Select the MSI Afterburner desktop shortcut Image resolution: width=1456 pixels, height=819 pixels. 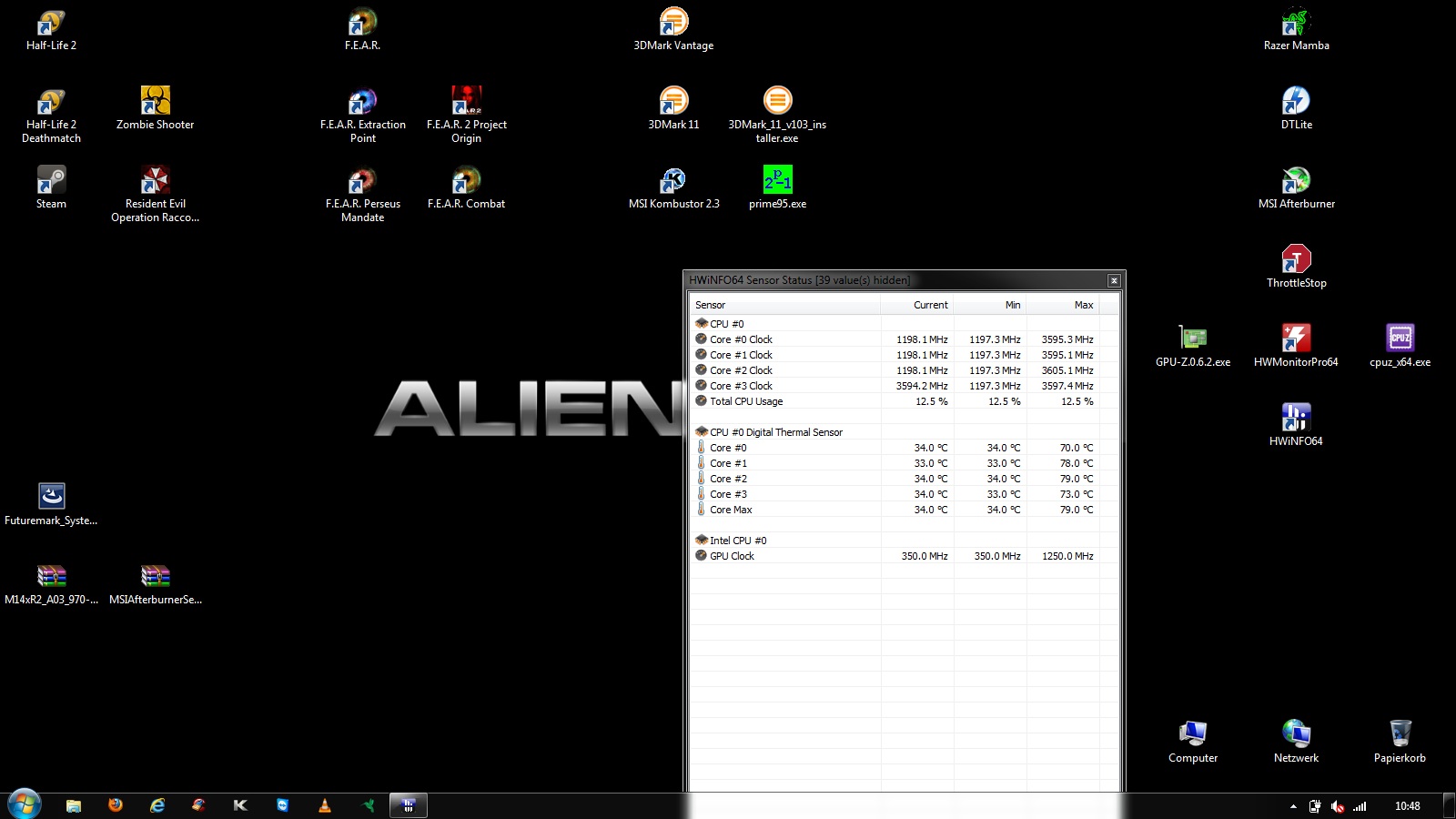pos(1296,187)
